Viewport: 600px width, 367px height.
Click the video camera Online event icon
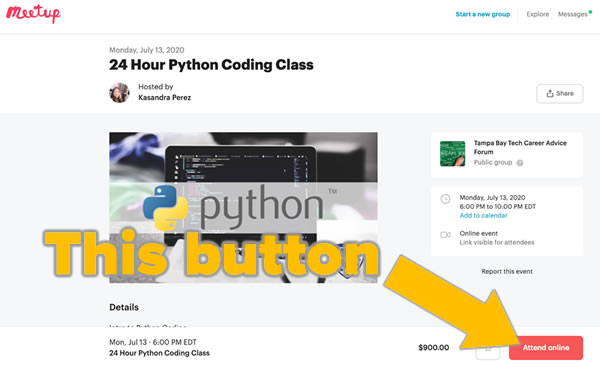click(445, 235)
